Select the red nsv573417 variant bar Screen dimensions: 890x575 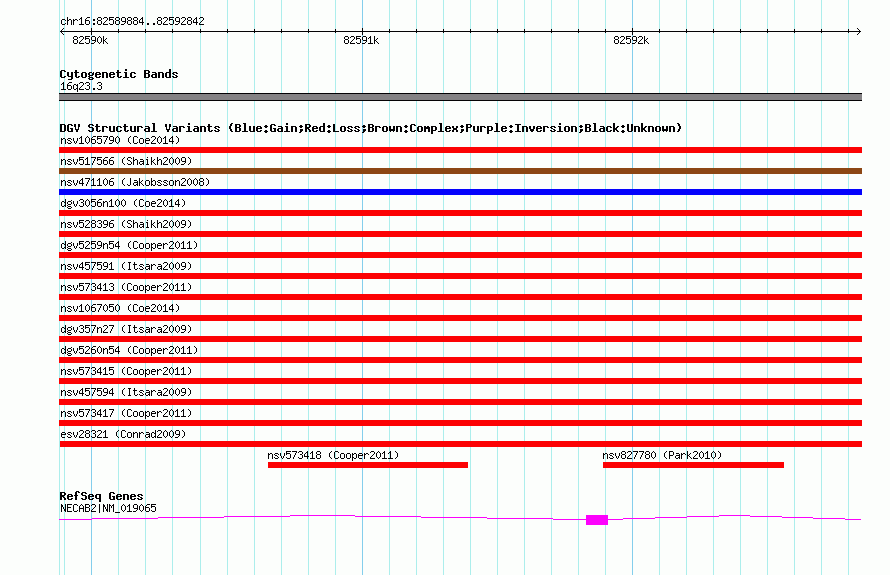(460, 423)
